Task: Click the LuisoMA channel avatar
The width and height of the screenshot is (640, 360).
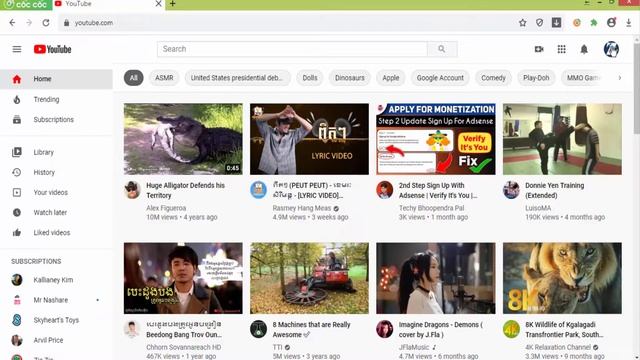Action: coord(511,190)
